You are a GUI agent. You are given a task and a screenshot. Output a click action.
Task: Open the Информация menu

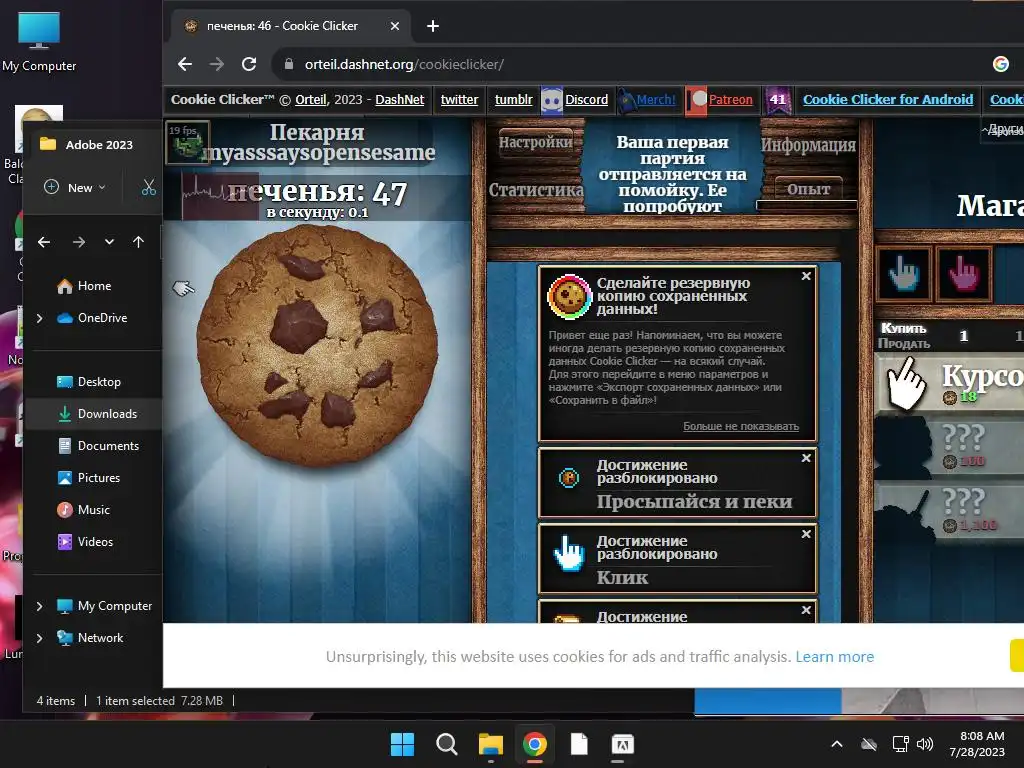(808, 145)
